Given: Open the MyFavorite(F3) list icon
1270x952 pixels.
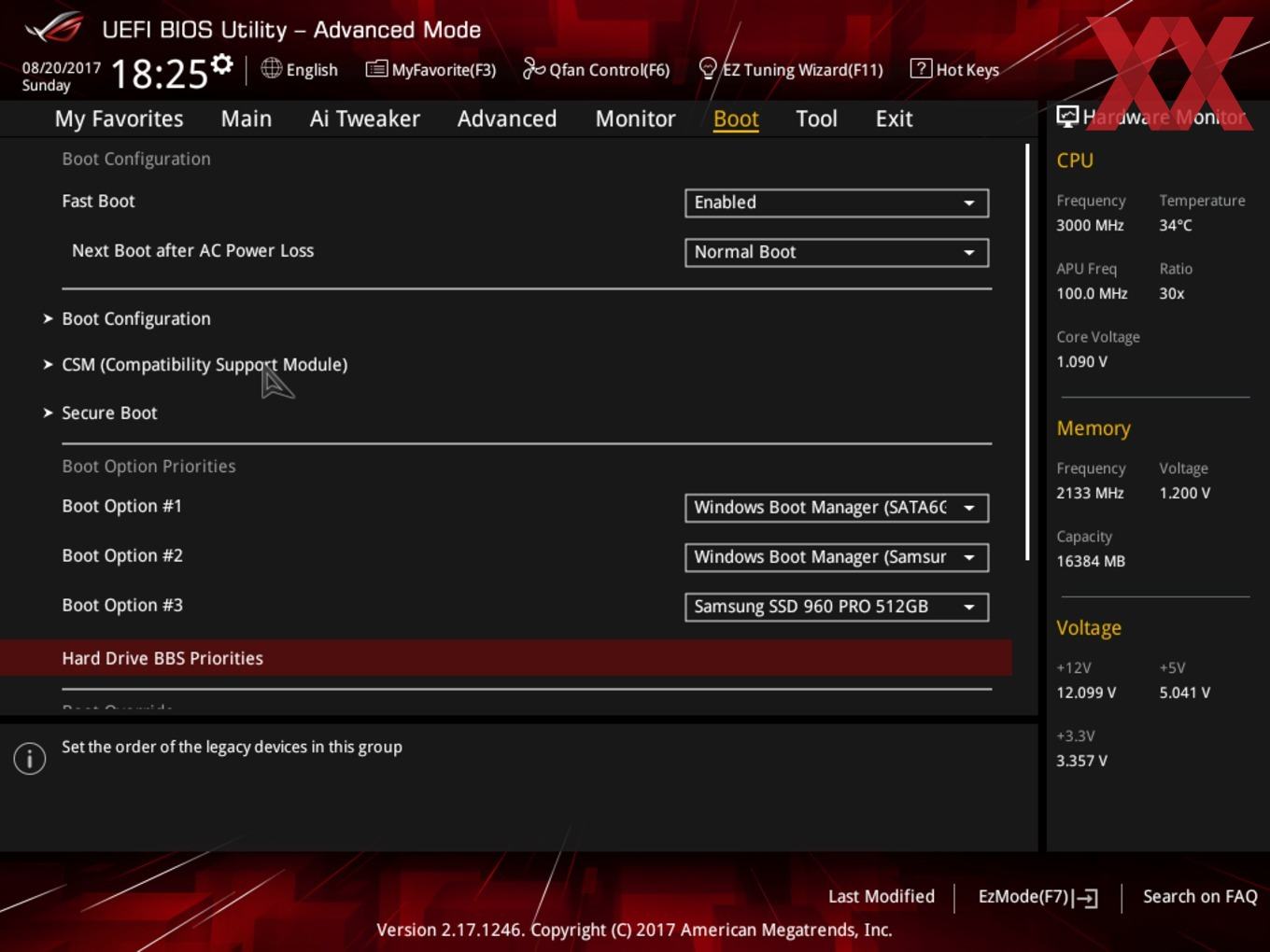Looking at the screenshot, I should 376,69.
